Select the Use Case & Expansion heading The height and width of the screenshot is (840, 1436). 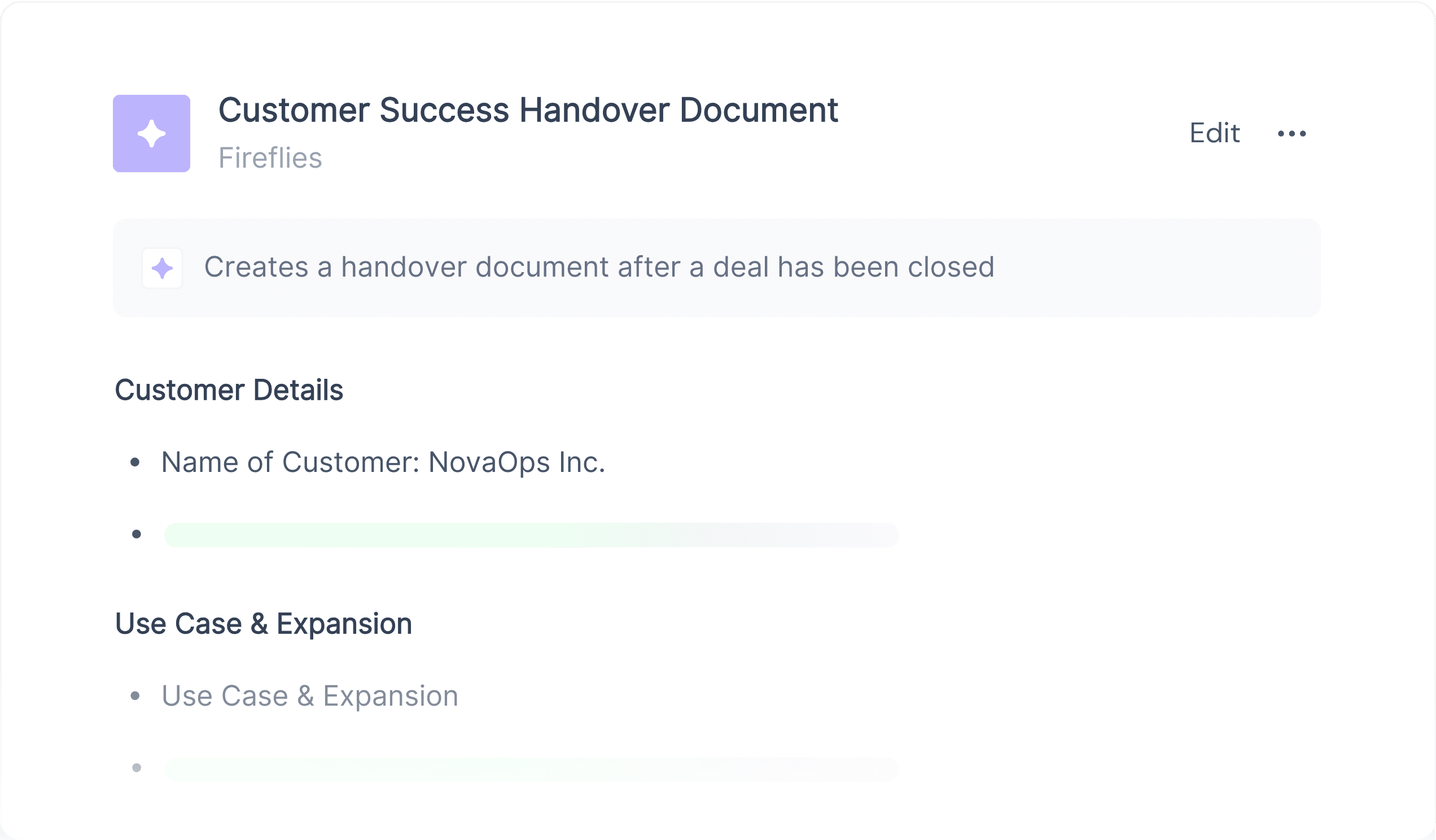pos(263,624)
